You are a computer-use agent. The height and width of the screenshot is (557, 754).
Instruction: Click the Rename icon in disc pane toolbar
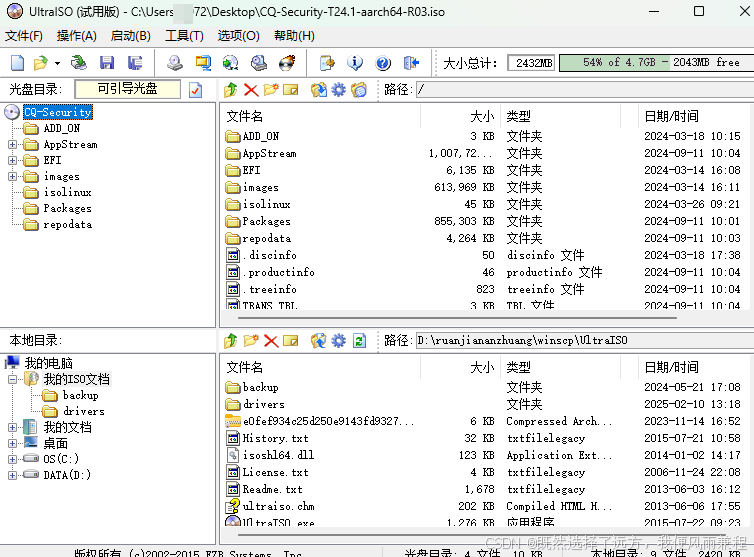click(290, 89)
